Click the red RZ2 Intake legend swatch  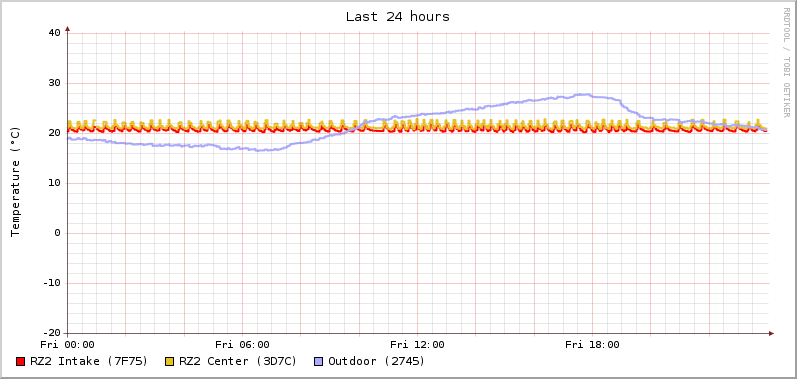point(20,362)
